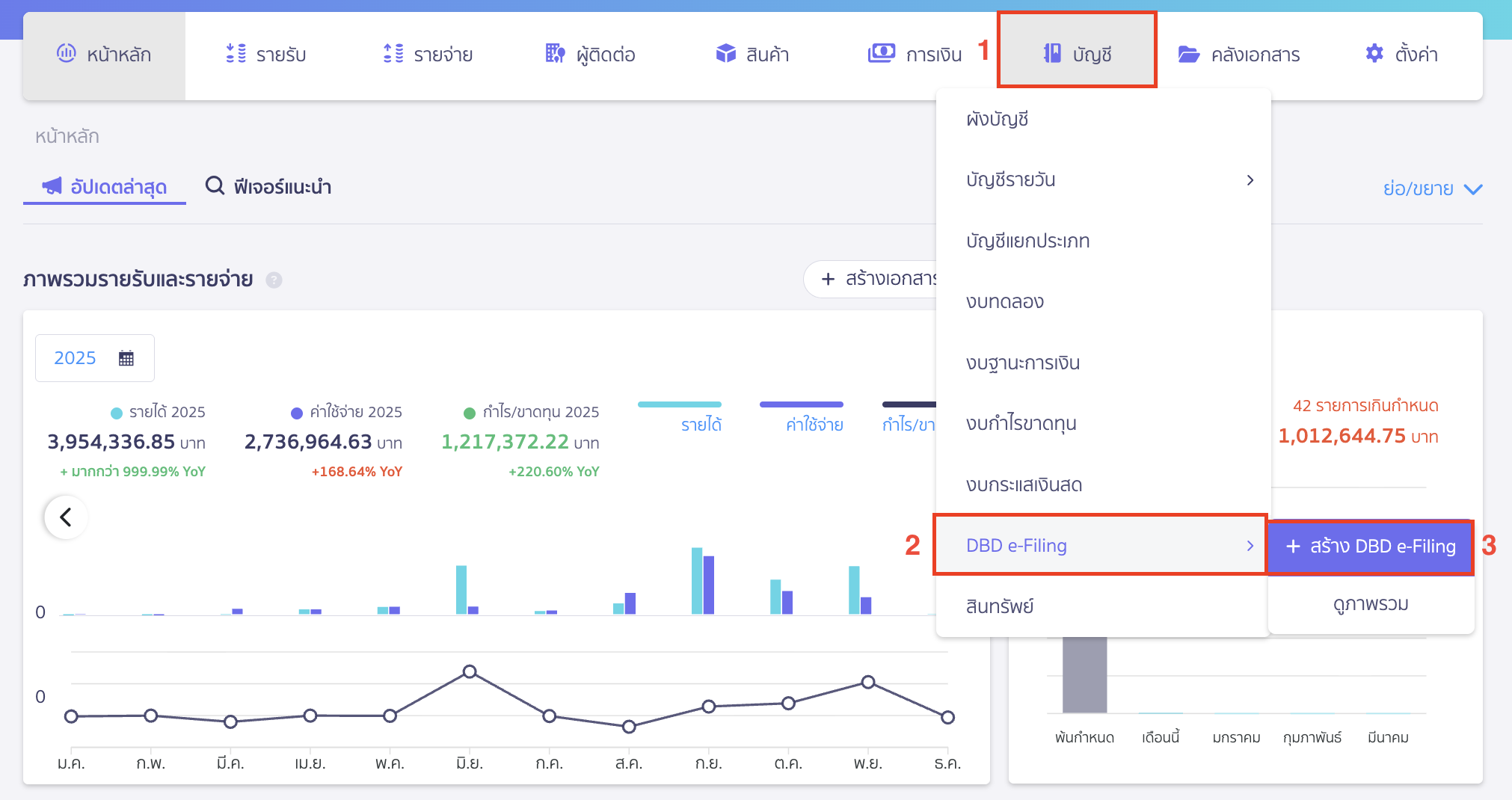Toggle the ค่าใช้จ่าย chart series
1512x800 pixels.
[814, 425]
